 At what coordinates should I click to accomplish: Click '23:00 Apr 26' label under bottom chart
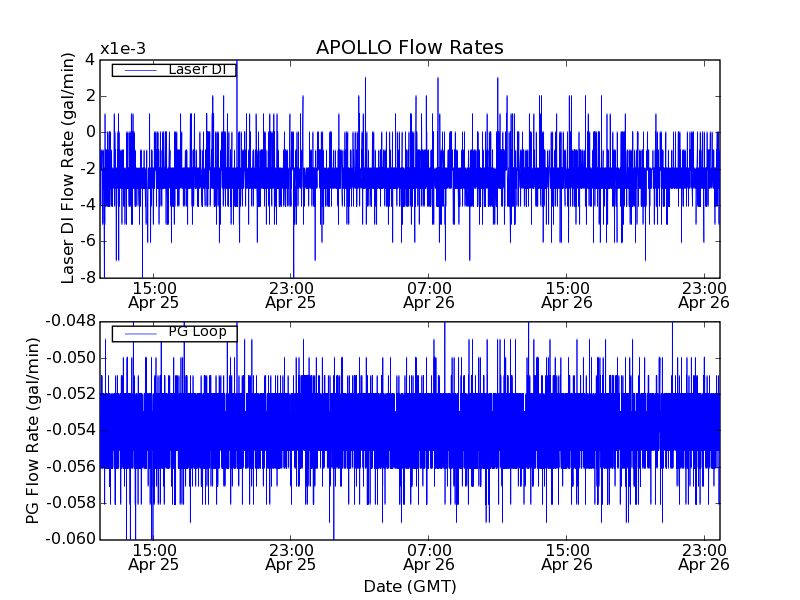[704, 558]
